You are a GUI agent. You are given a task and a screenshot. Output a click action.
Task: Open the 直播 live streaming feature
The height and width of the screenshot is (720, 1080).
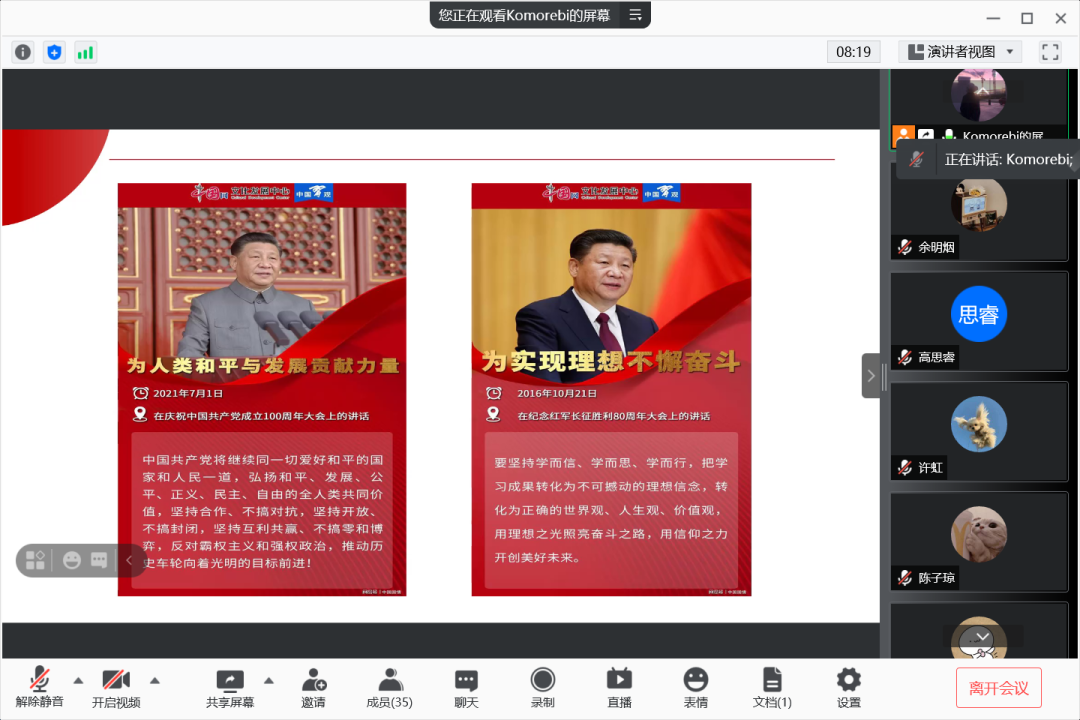[x=618, y=687]
